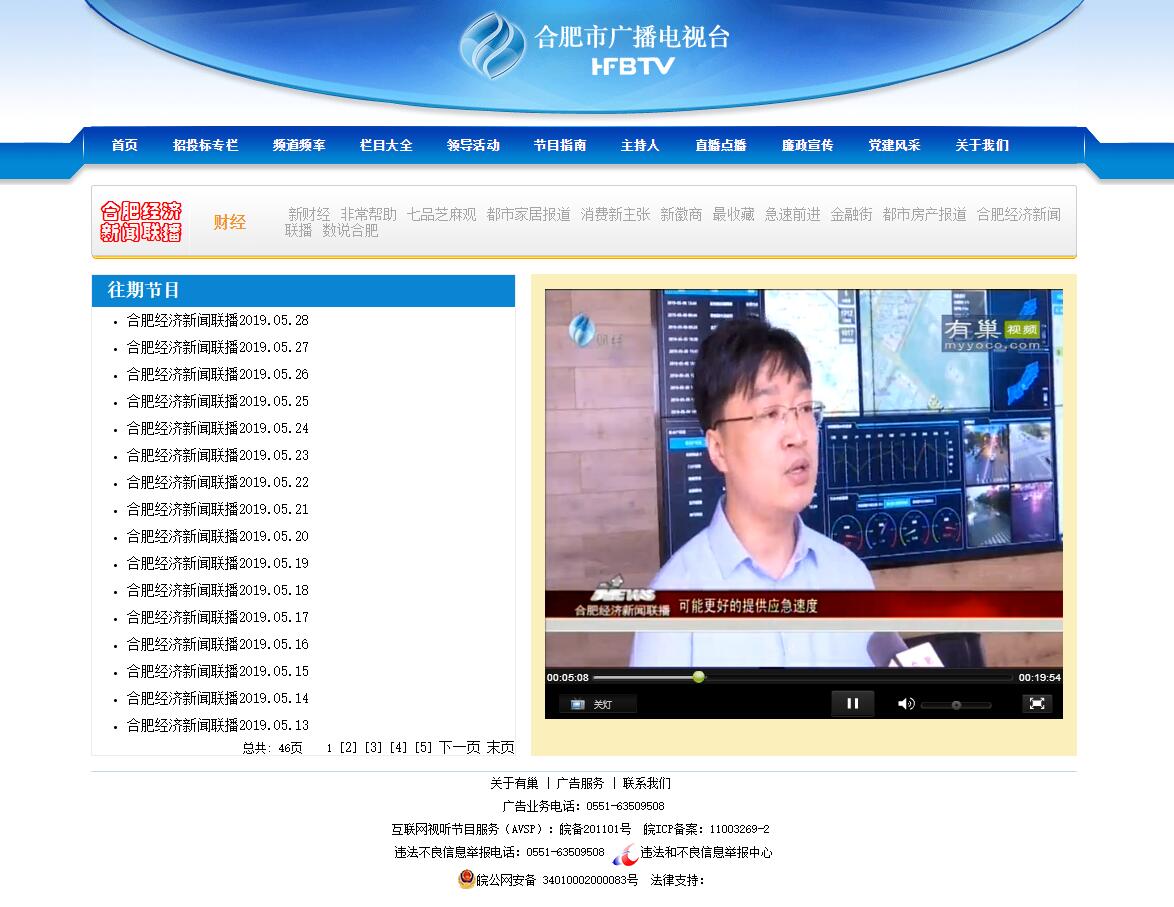The image size is (1174, 907).
Task: Open the 节目指南 menu item
Action: [x=560, y=145]
